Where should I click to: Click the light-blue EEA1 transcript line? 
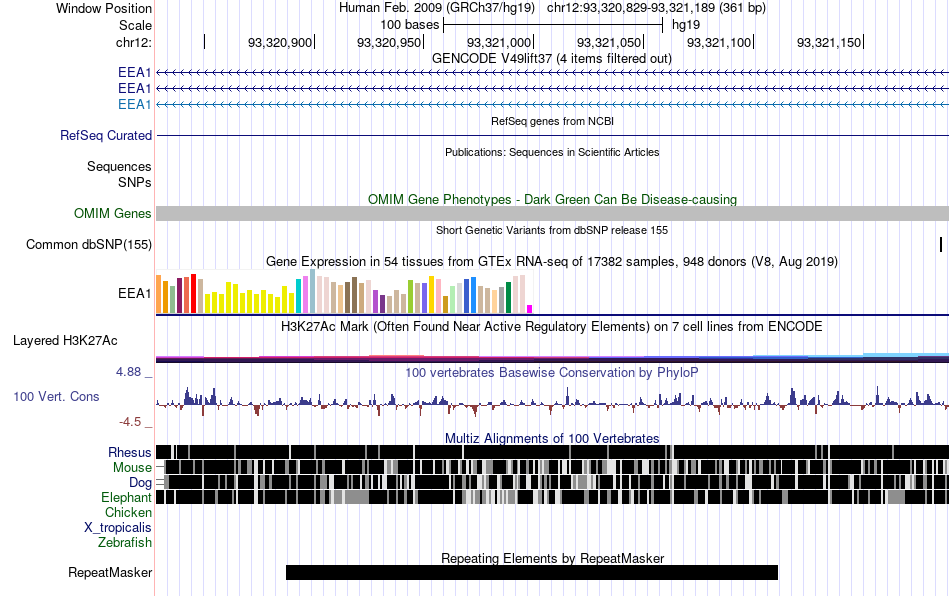pos(552,104)
